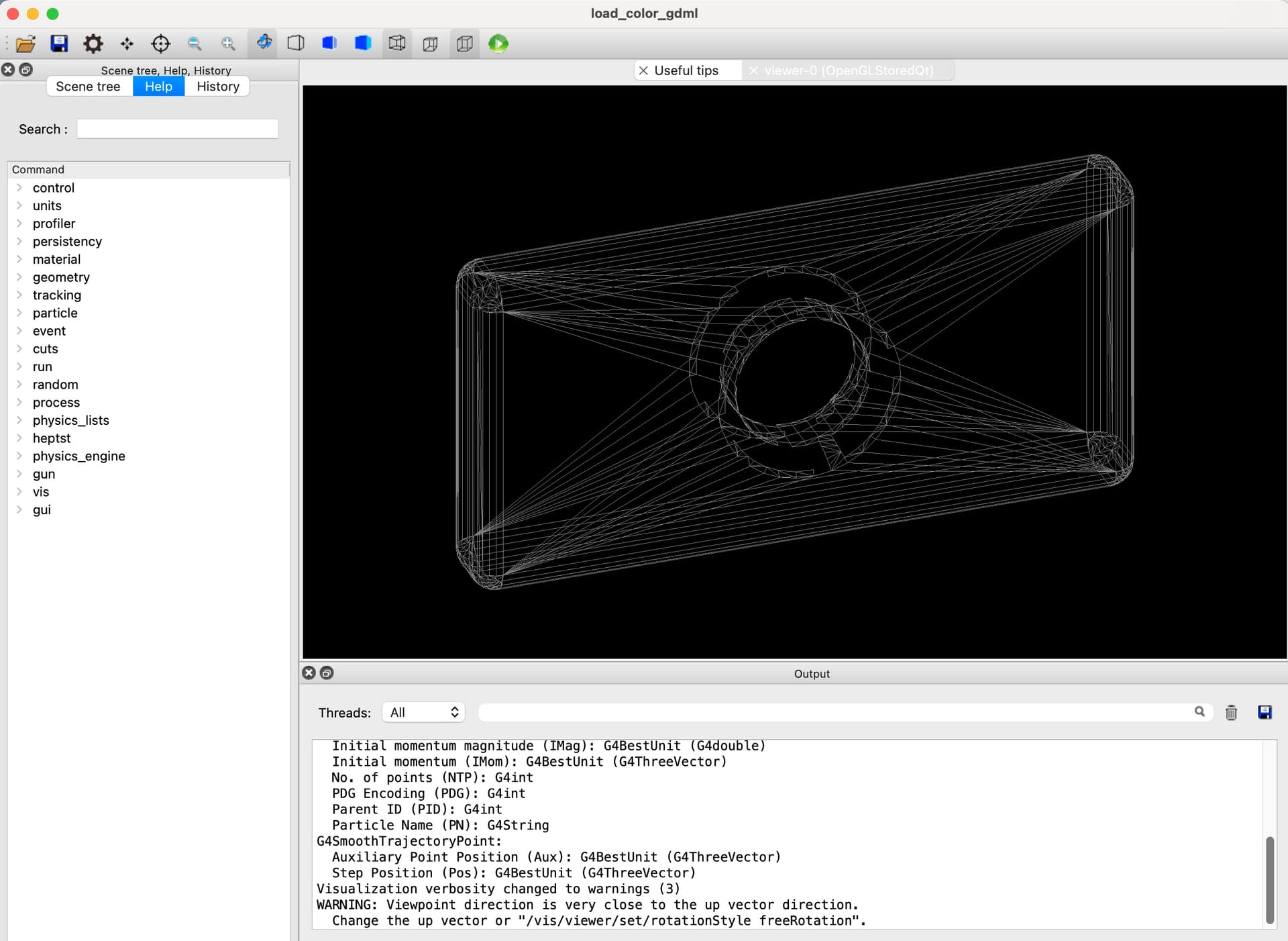Select the Help tab
The height and width of the screenshot is (941, 1288).
(x=158, y=86)
